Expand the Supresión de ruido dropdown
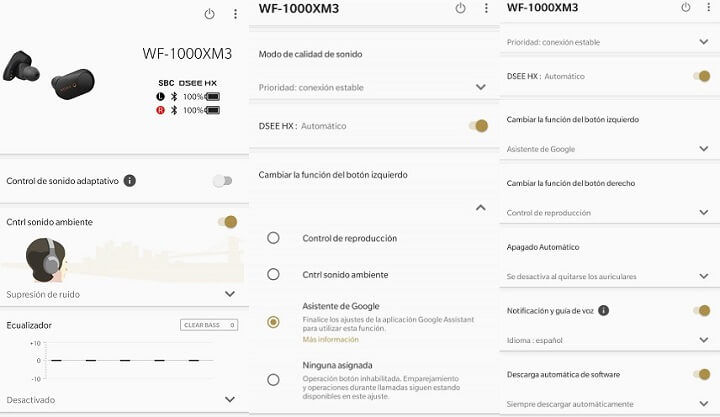720x417 pixels. [x=230, y=294]
